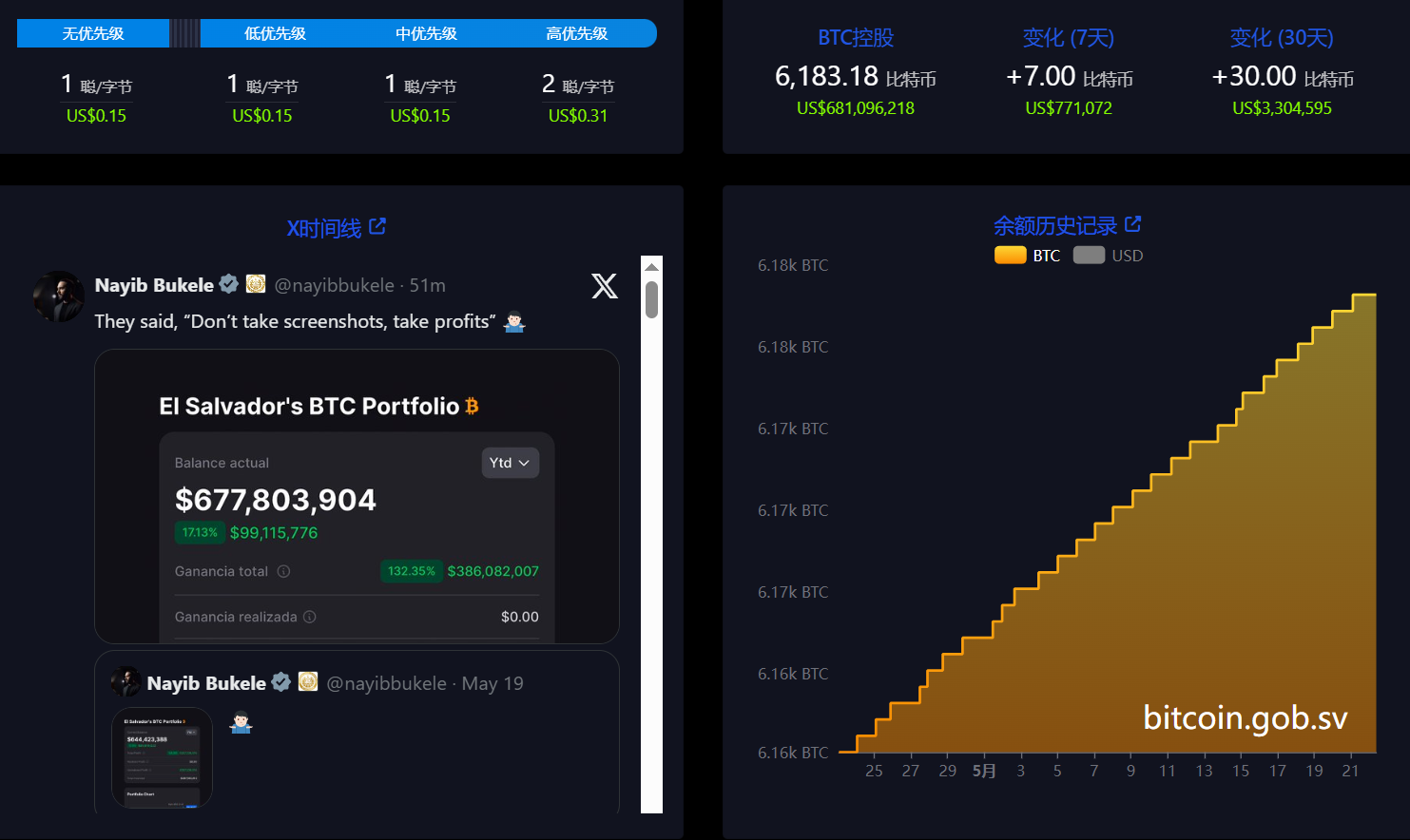Click the 变化 (7天) heading
1410x840 pixels.
(1069, 38)
